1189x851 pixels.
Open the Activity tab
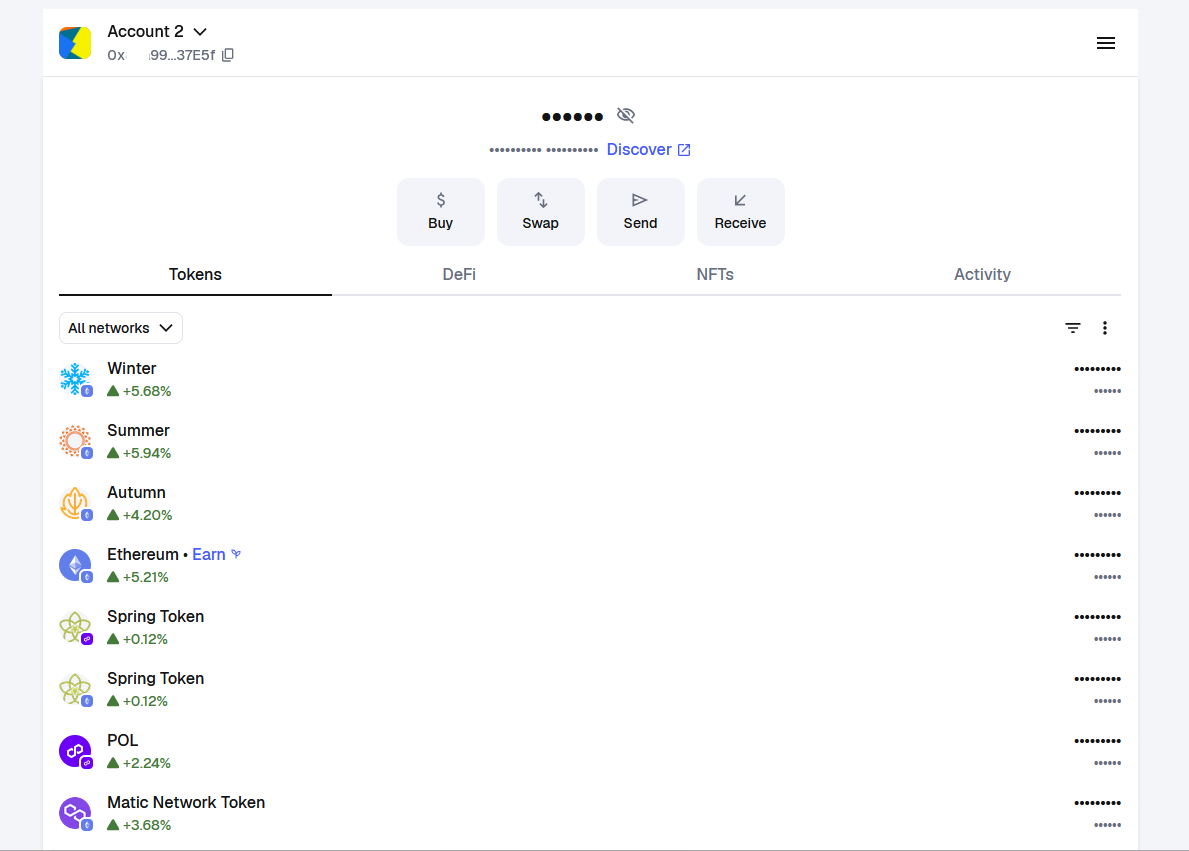click(x=982, y=274)
